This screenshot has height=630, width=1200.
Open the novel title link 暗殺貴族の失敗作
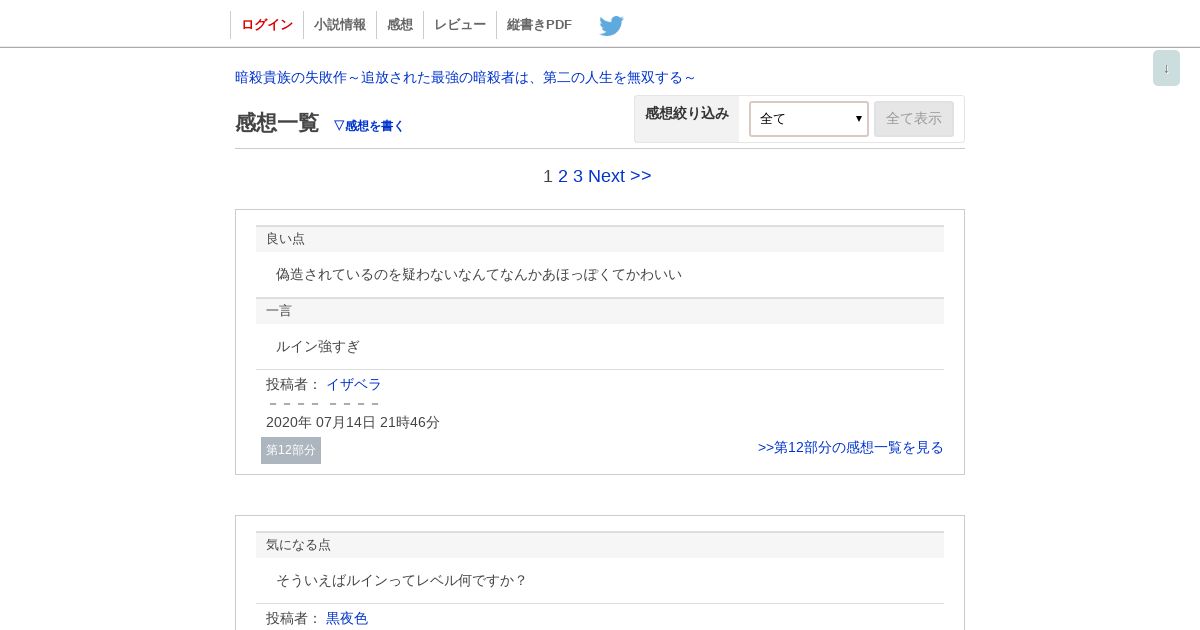point(465,77)
